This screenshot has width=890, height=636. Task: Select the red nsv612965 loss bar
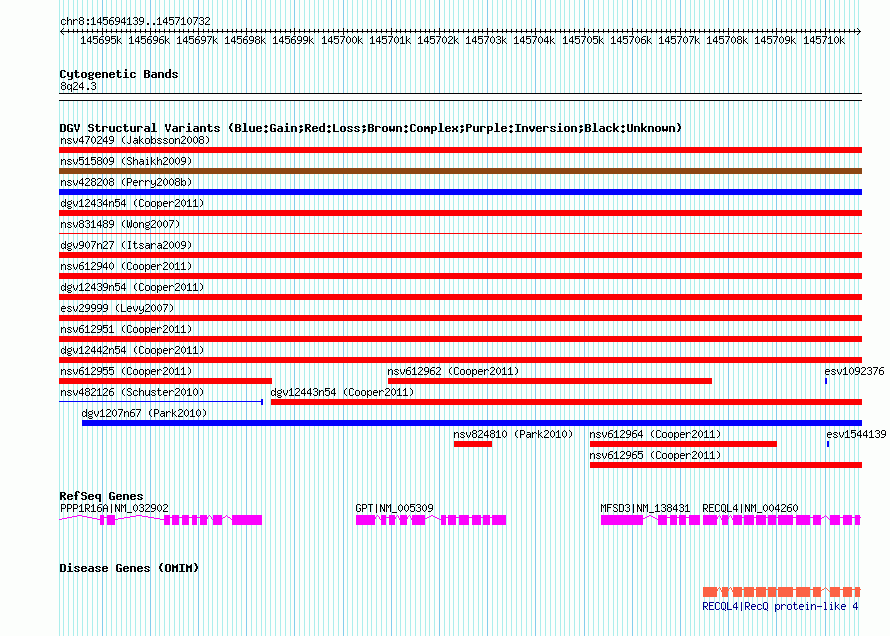(x=726, y=465)
